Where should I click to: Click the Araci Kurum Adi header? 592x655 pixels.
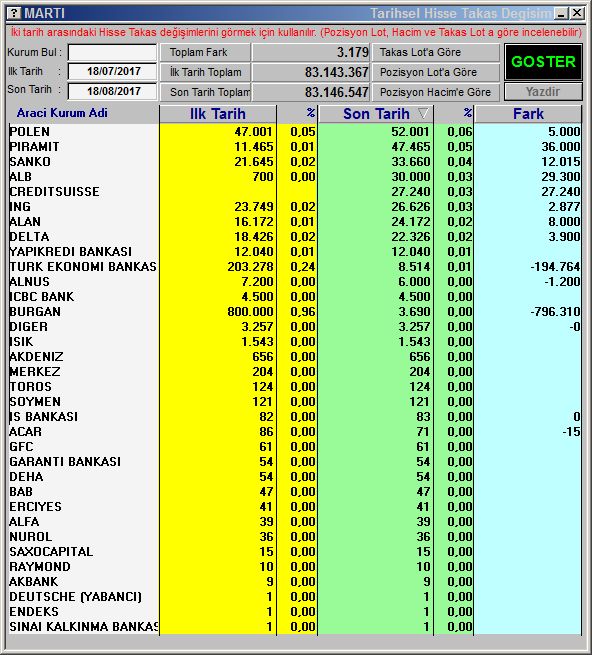62,113
